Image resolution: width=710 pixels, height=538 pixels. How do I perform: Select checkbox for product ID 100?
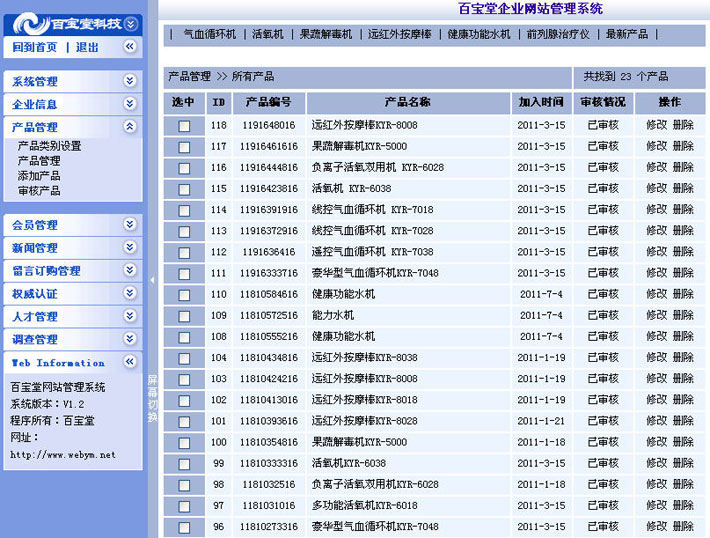pos(184,443)
